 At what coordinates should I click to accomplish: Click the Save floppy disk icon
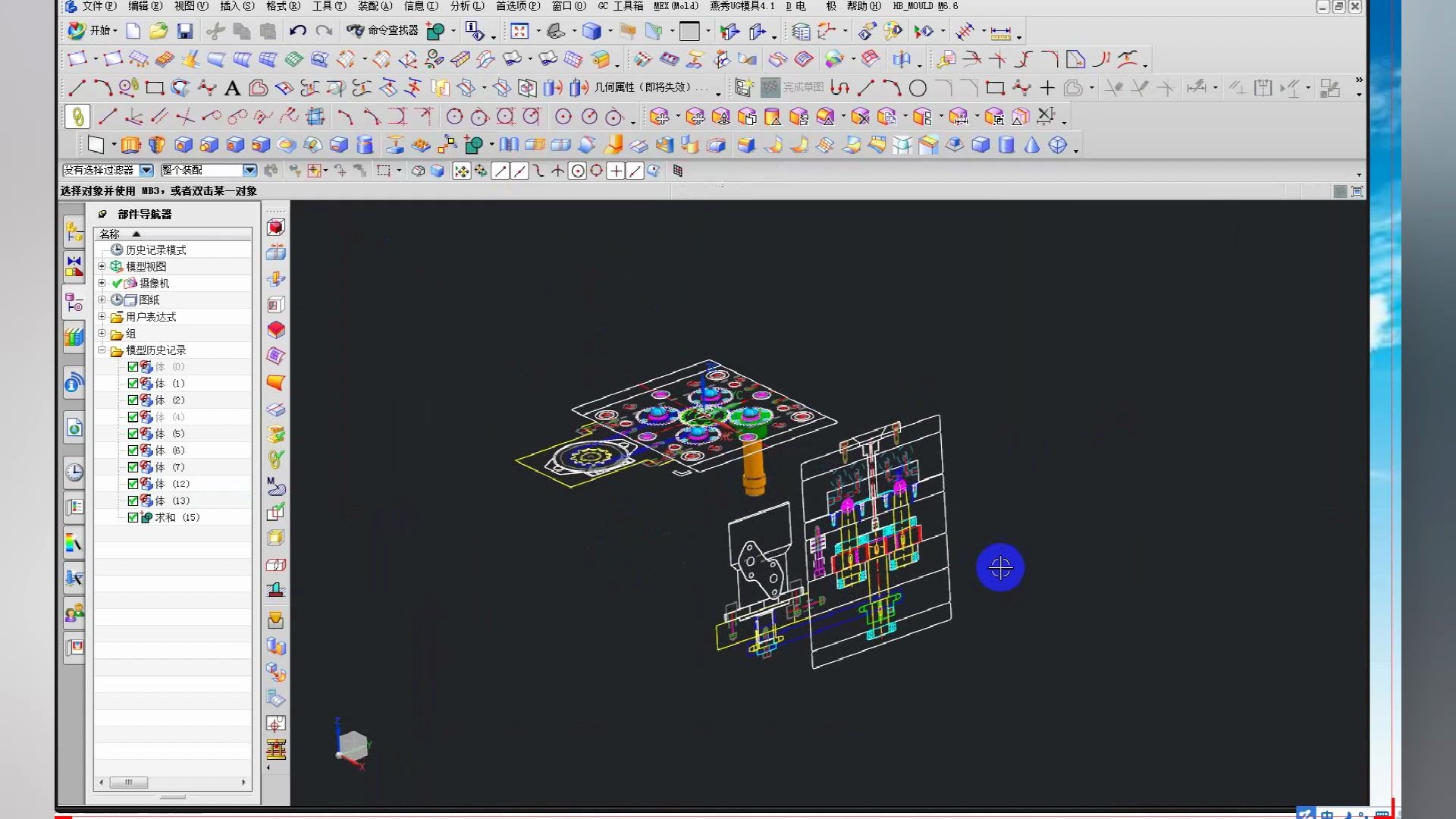click(x=184, y=31)
